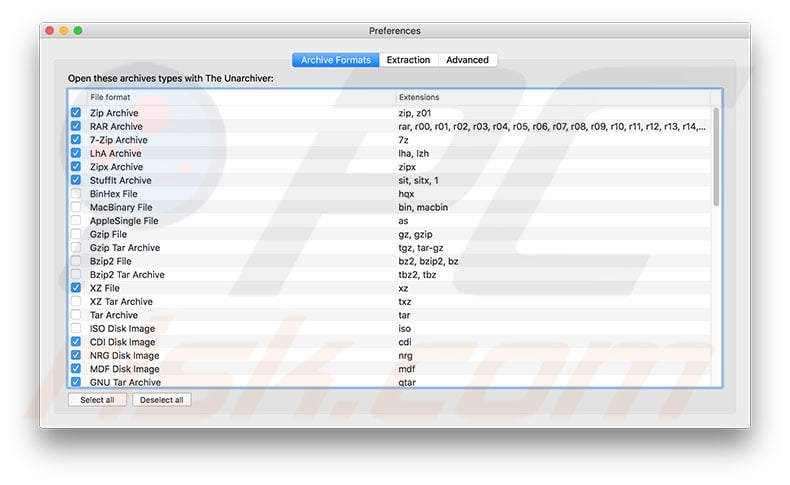Select the MDF Disk Image row name

(124, 369)
